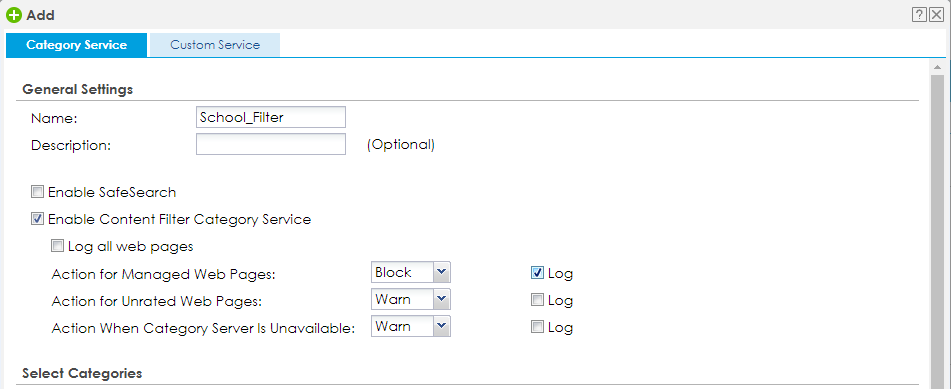Click the General Settings heading
Viewport: 951px width, 389px height.
[x=78, y=89]
